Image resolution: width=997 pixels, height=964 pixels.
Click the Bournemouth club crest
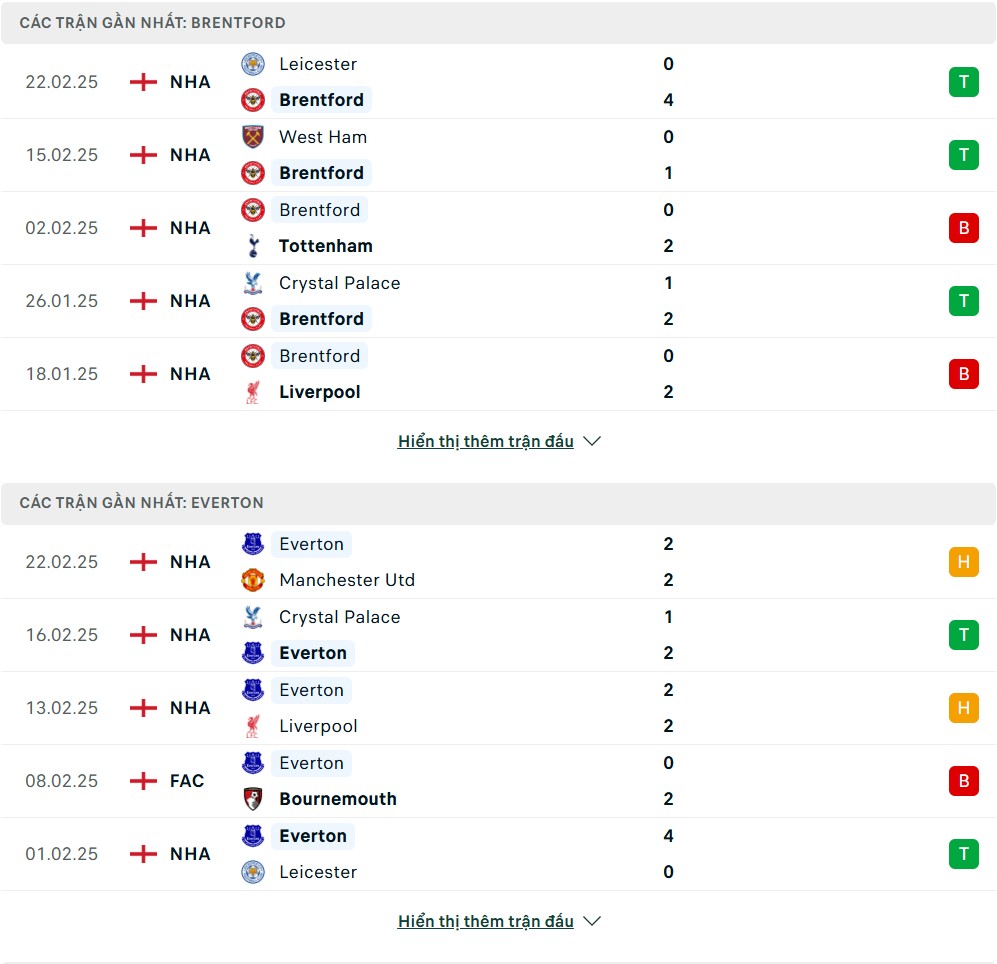coord(253,799)
